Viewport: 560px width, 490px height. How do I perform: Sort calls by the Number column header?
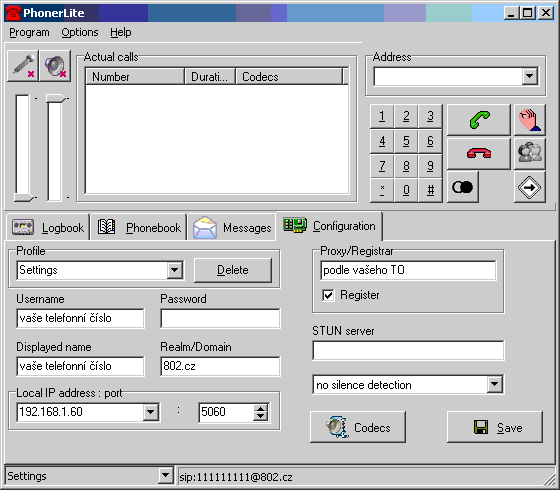click(x=135, y=76)
